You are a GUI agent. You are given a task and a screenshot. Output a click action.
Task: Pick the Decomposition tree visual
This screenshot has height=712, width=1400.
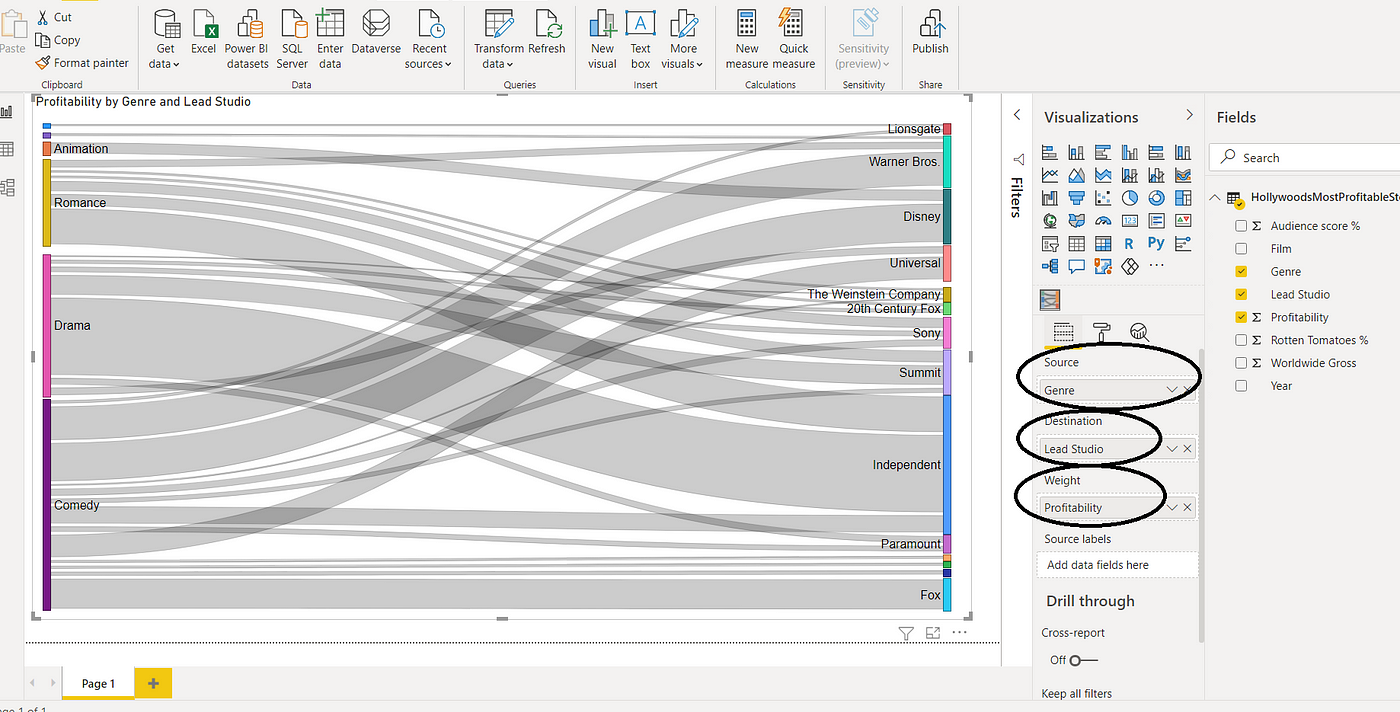point(1050,266)
